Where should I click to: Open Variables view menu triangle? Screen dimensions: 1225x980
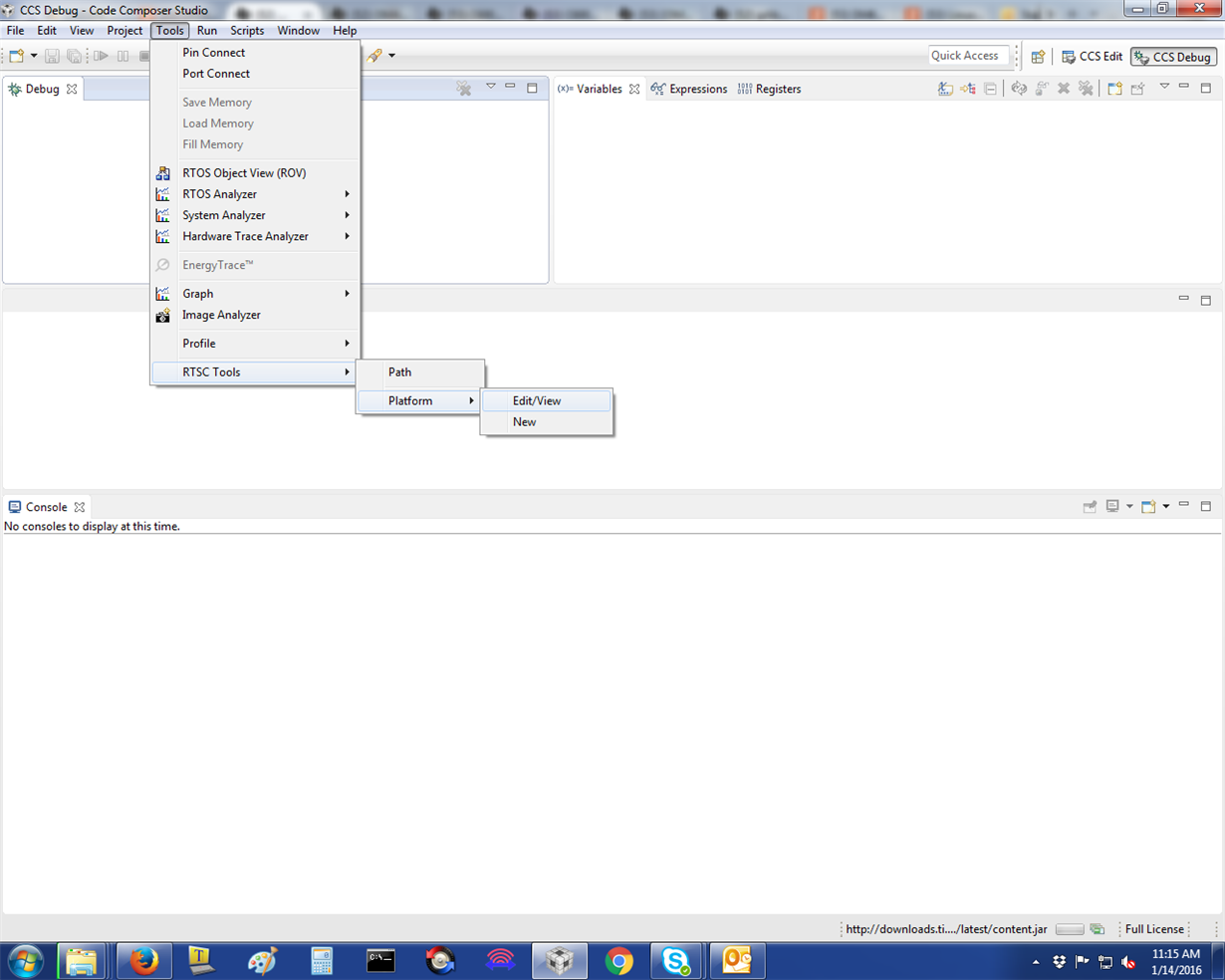point(1163,88)
